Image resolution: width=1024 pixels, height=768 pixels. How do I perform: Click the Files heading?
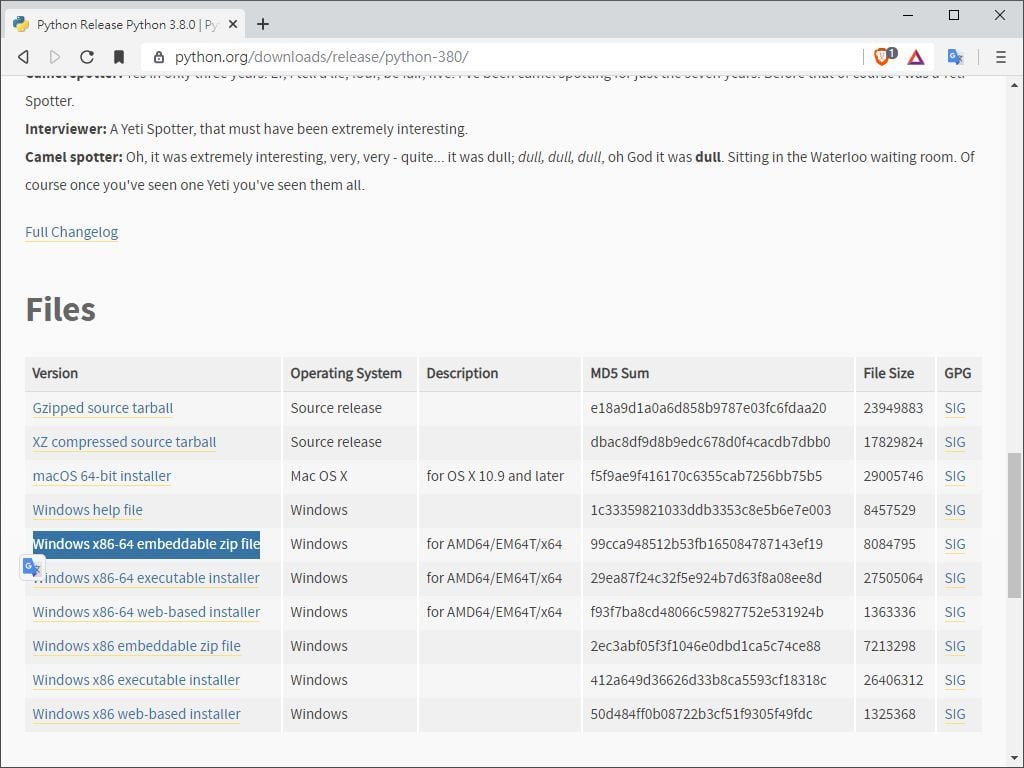click(61, 310)
